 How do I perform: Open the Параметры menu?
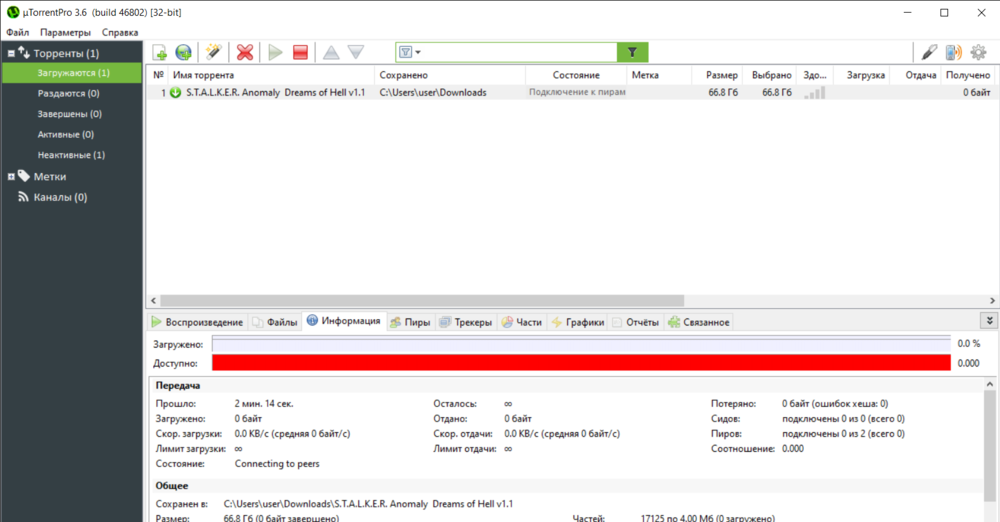coord(65,32)
